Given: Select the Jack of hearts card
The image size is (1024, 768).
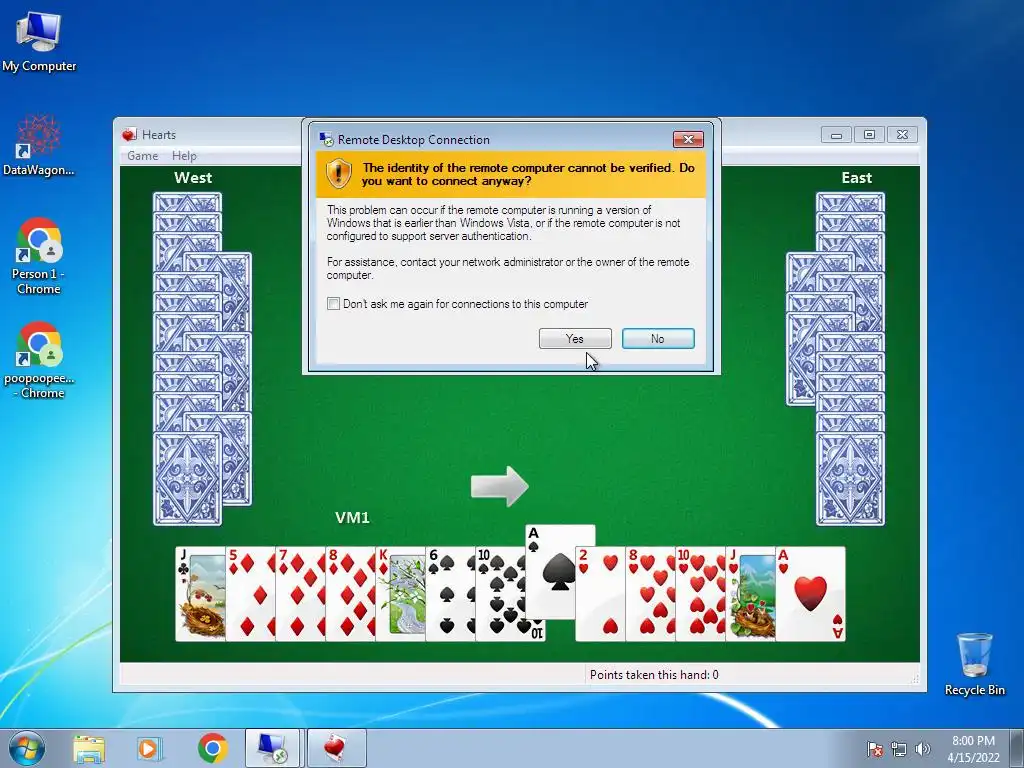Looking at the screenshot, I should point(750,594).
